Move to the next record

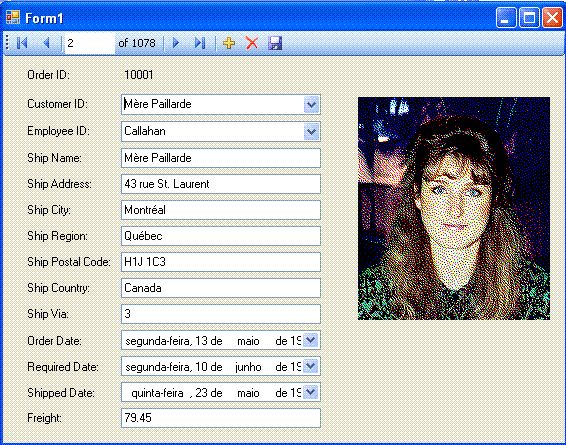(176, 43)
